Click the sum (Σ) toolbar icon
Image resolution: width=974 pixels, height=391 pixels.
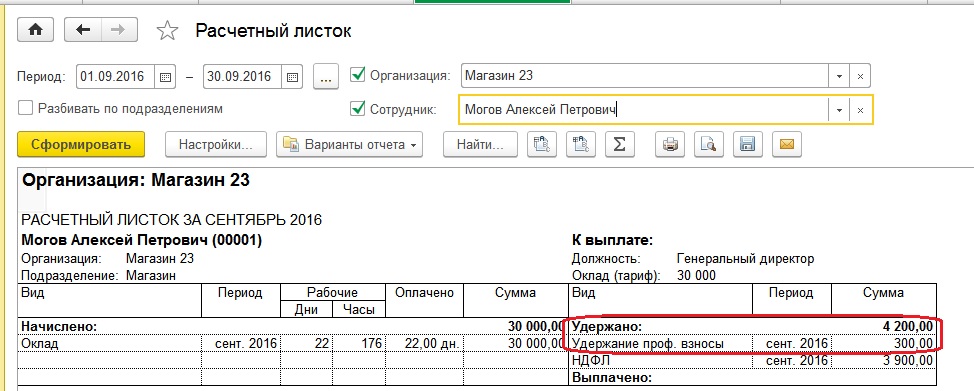[619, 144]
